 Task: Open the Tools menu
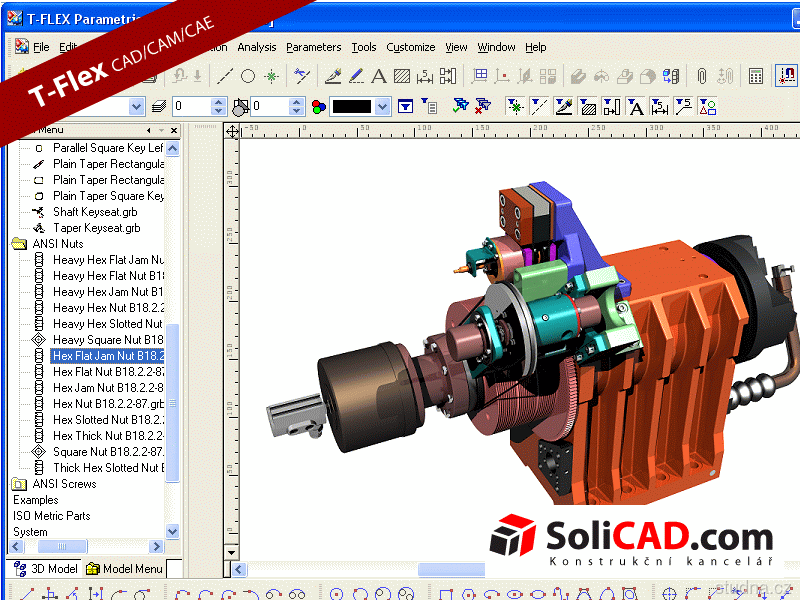364,47
